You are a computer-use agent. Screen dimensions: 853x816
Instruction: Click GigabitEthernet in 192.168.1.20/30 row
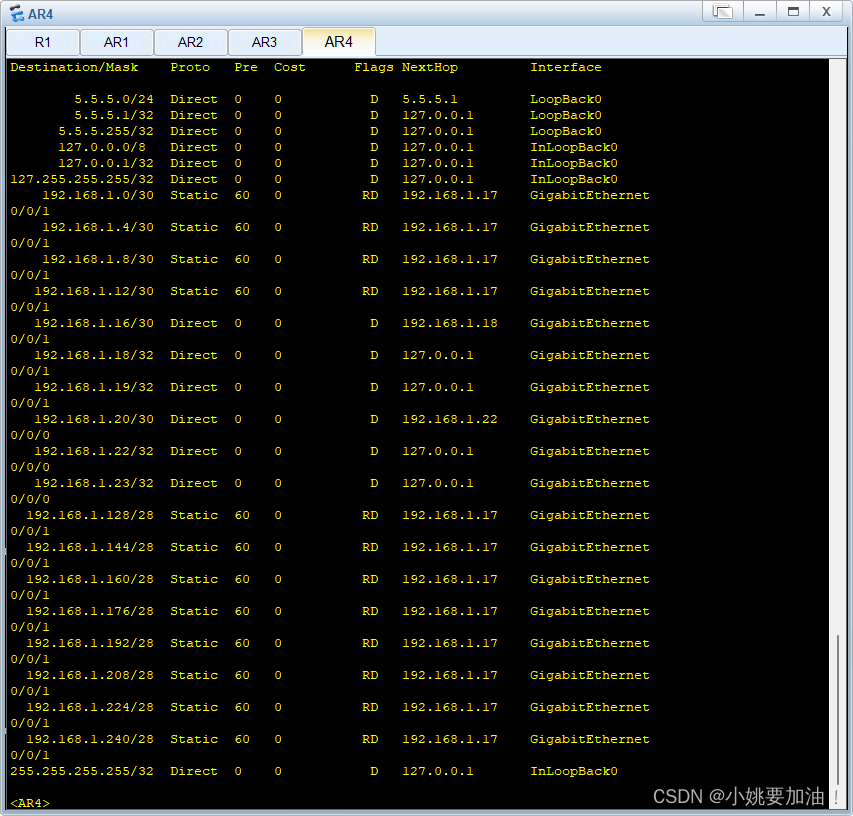click(x=590, y=419)
